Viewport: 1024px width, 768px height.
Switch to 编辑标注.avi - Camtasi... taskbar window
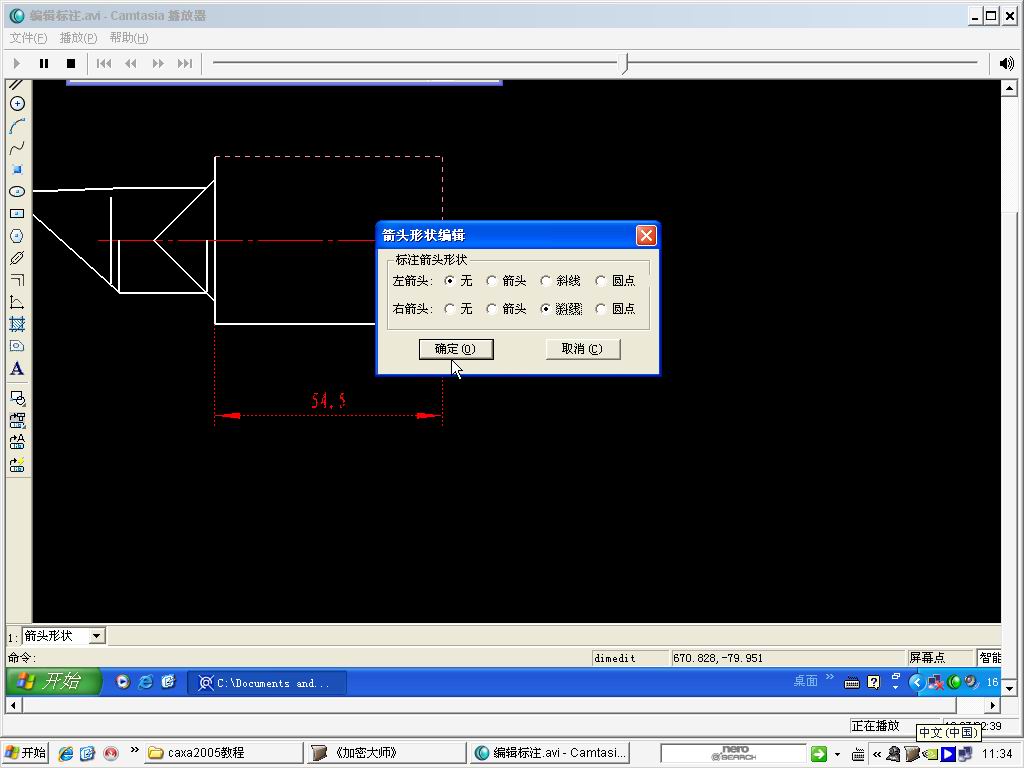click(x=550, y=753)
